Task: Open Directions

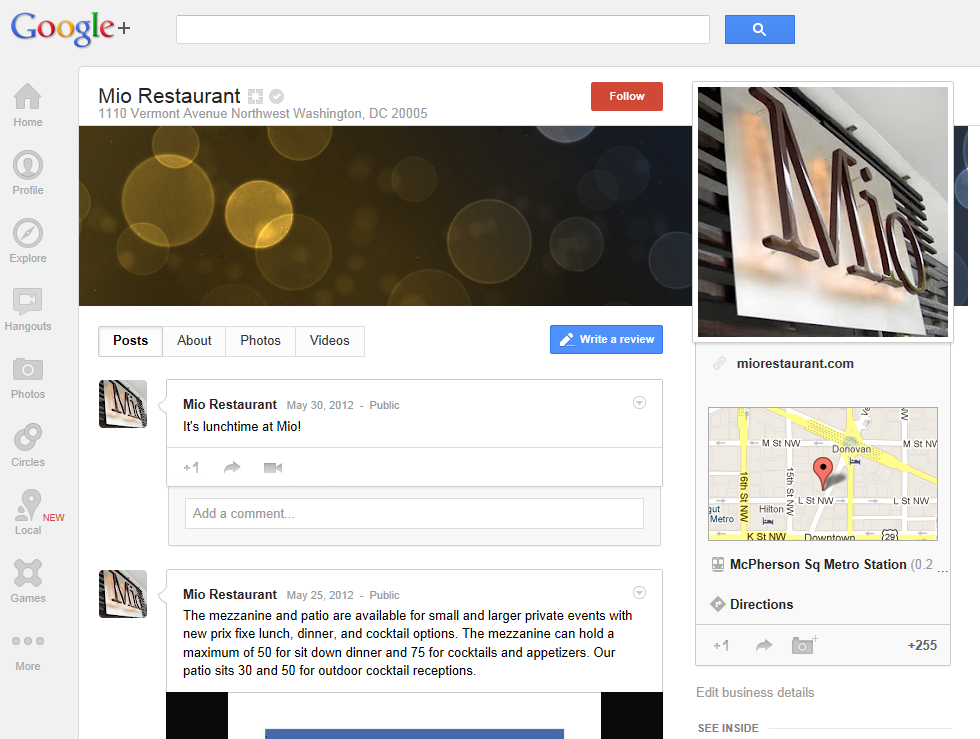Action: coord(761,605)
